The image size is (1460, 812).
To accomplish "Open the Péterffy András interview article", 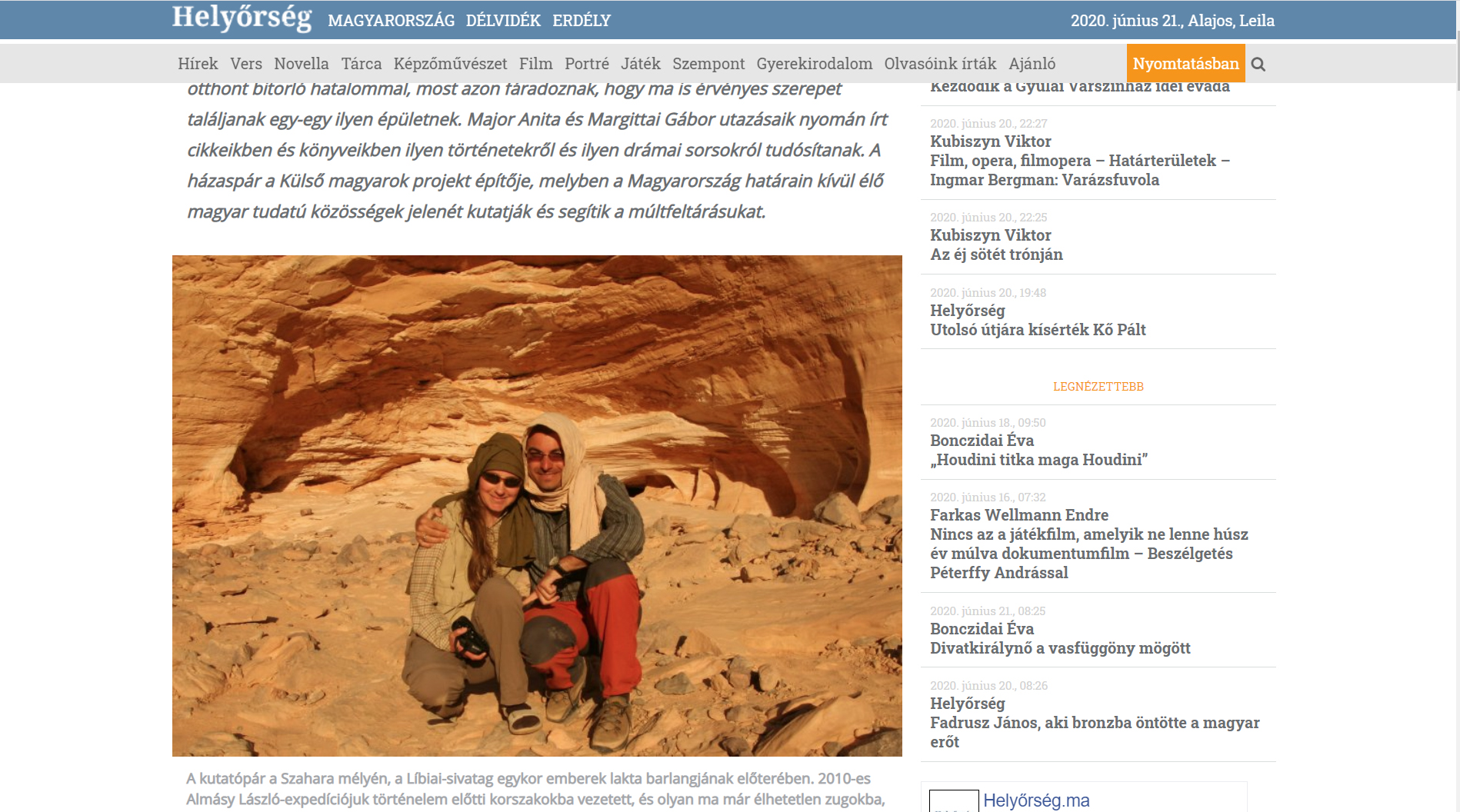I will coord(1089,554).
